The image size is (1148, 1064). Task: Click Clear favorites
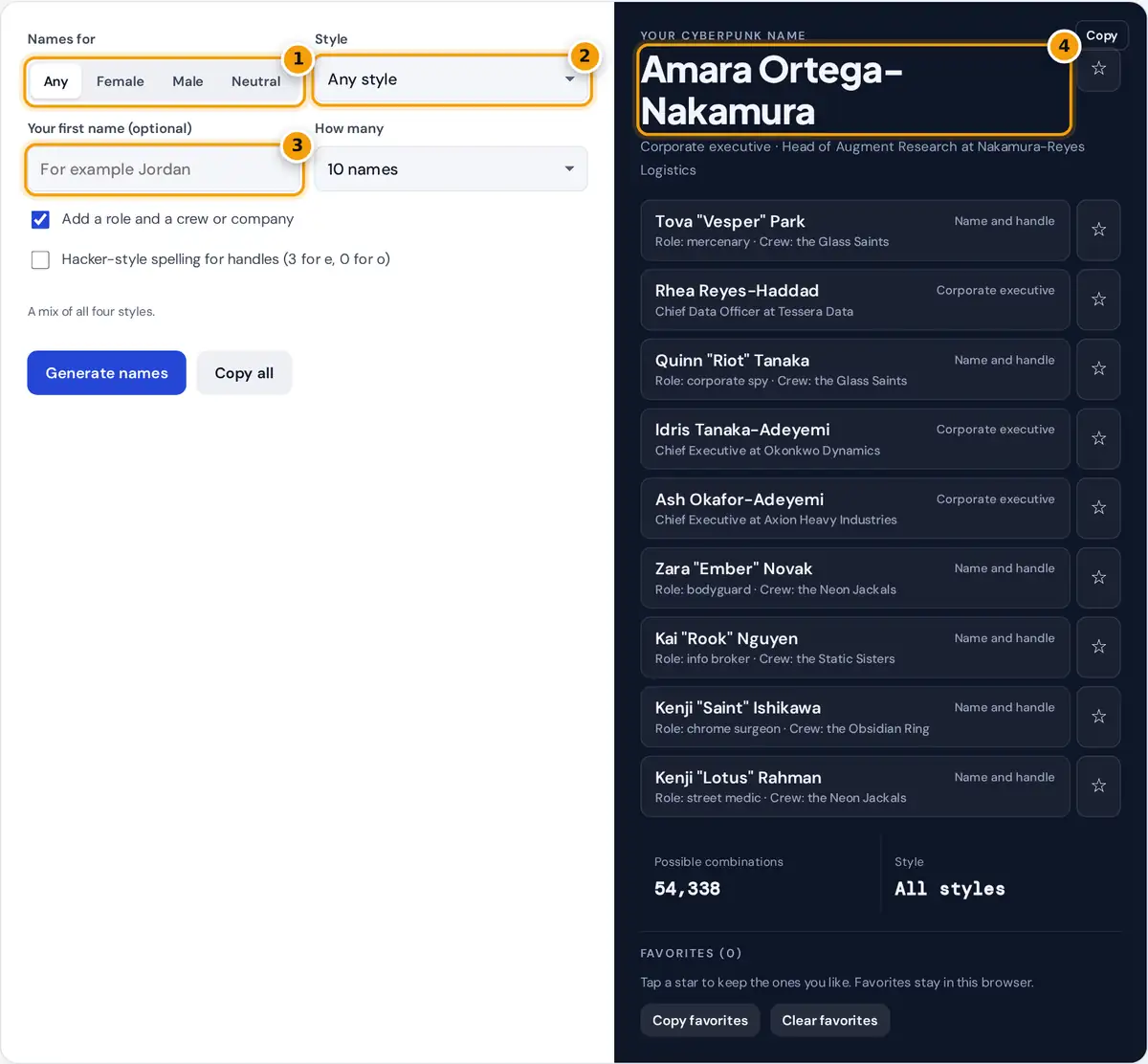829,1020
